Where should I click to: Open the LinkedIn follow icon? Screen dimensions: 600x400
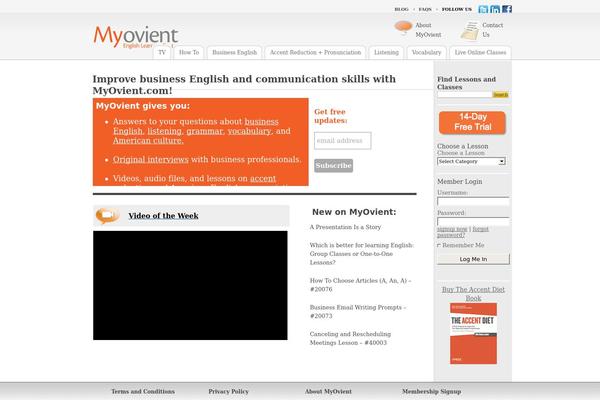point(495,9)
